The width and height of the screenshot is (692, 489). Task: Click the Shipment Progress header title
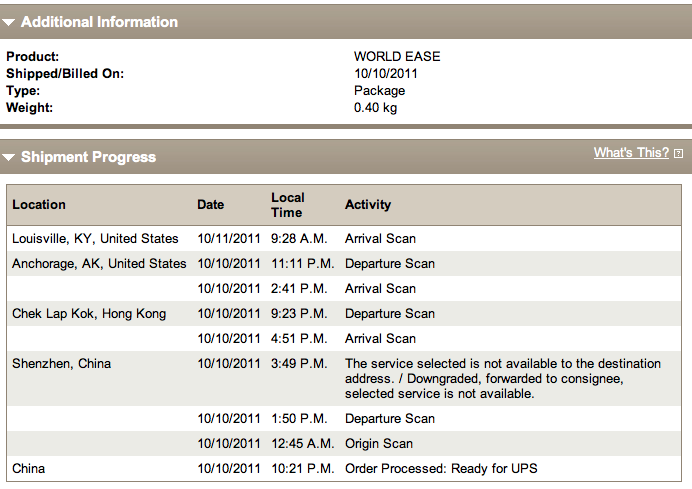coord(88,157)
